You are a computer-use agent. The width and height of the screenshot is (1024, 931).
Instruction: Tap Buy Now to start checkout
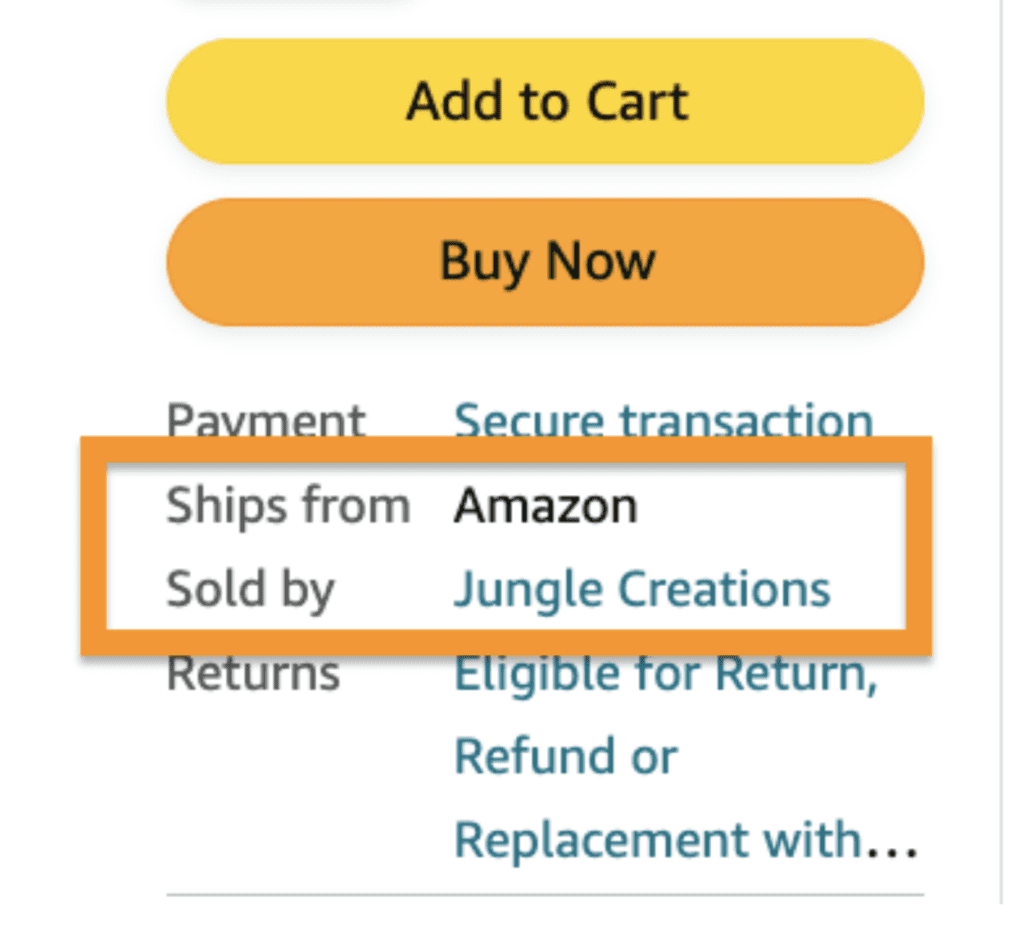pyautogui.click(x=546, y=262)
